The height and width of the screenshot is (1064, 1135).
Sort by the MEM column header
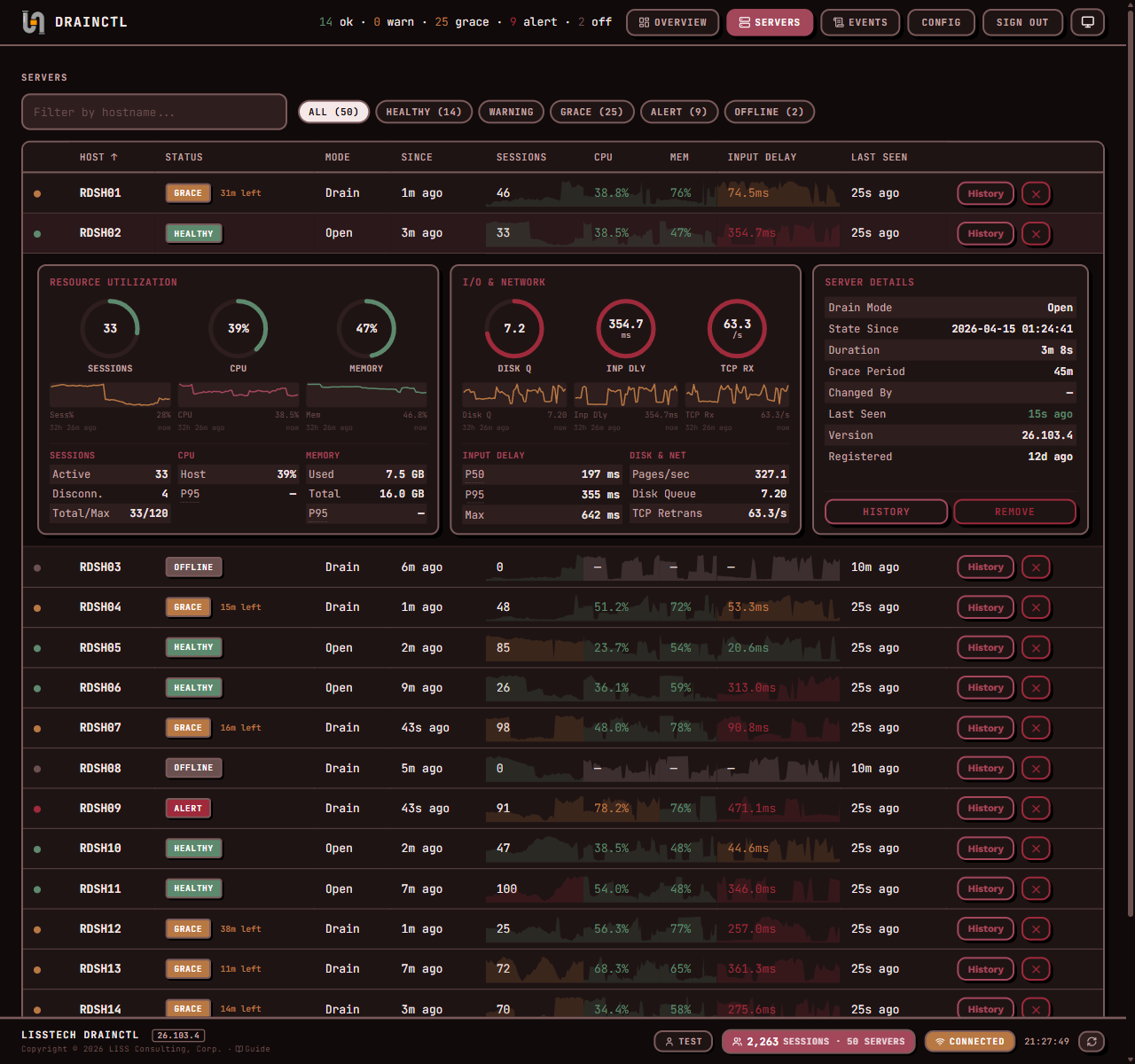(x=679, y=157)
